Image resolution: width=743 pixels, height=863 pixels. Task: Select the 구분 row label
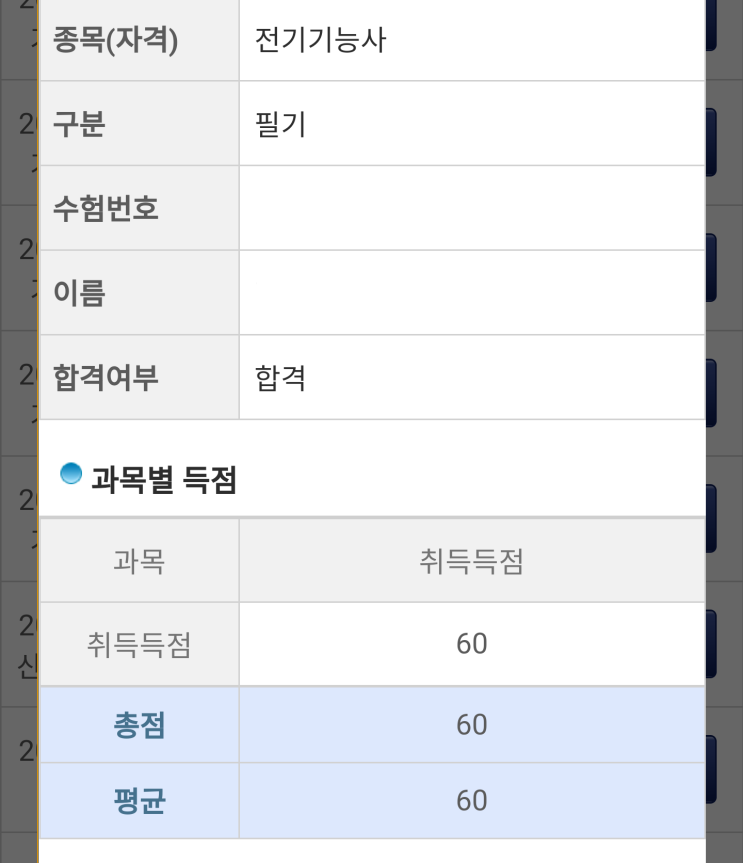78,126
